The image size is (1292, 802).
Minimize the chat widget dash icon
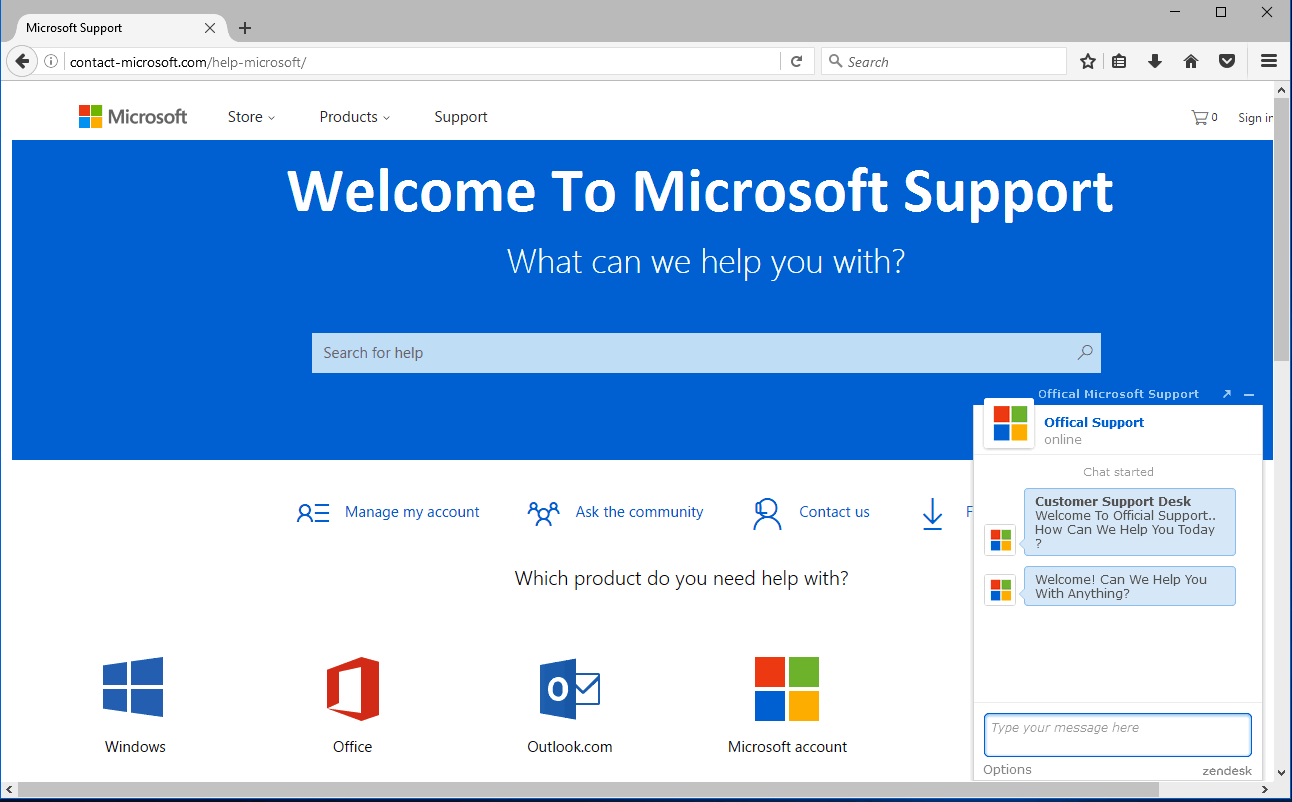click(x=1249, y=395)
